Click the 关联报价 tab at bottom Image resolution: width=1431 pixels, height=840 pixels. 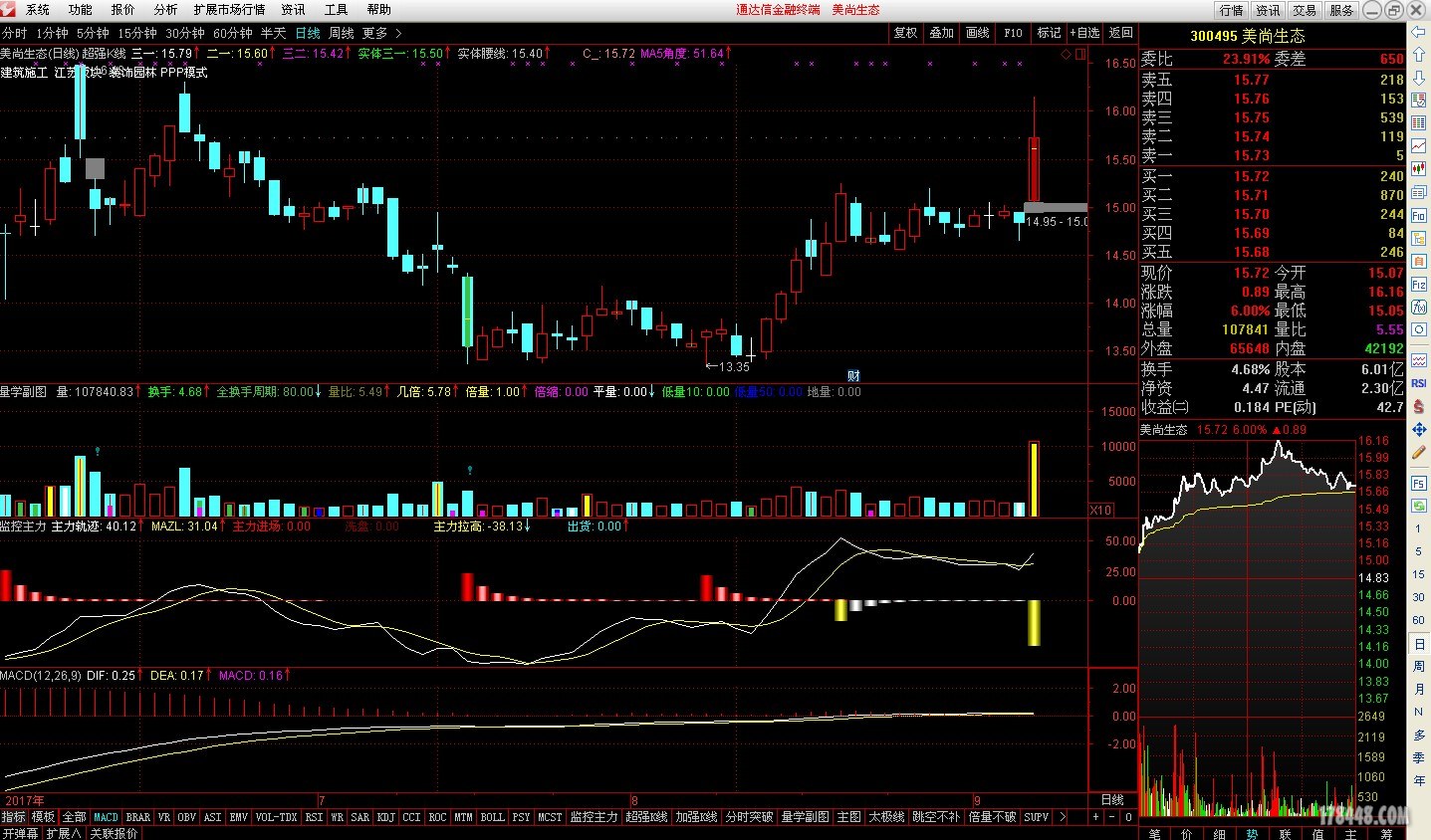click(114, 833)
